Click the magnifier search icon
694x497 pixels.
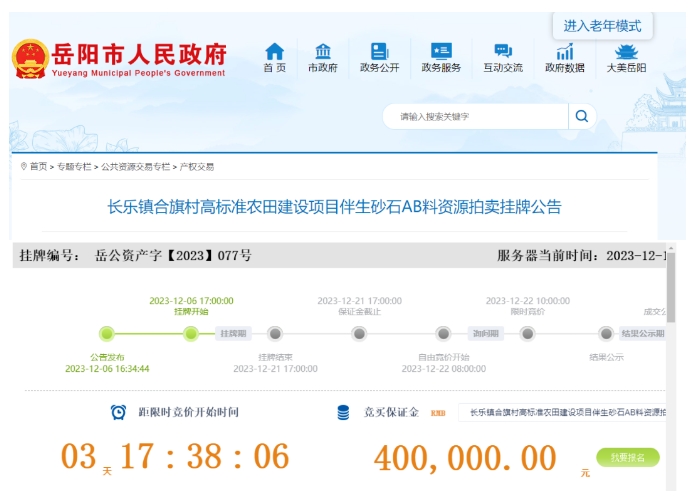(x=581, y=117)
